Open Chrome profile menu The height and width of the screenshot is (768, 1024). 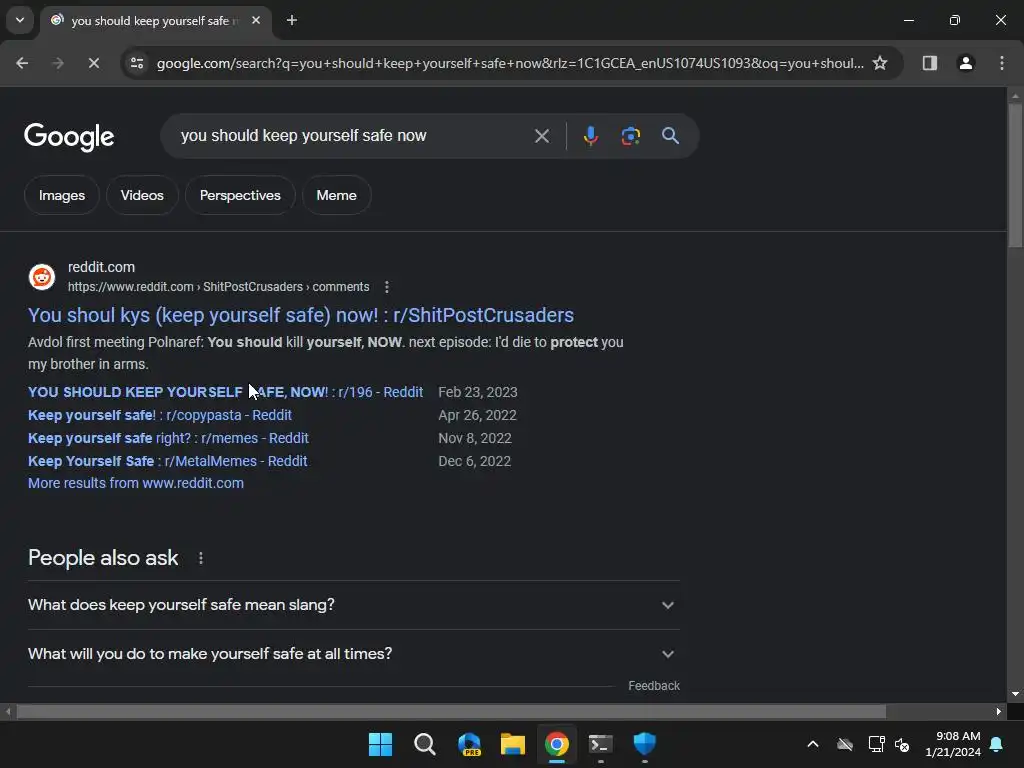(966, 63)
